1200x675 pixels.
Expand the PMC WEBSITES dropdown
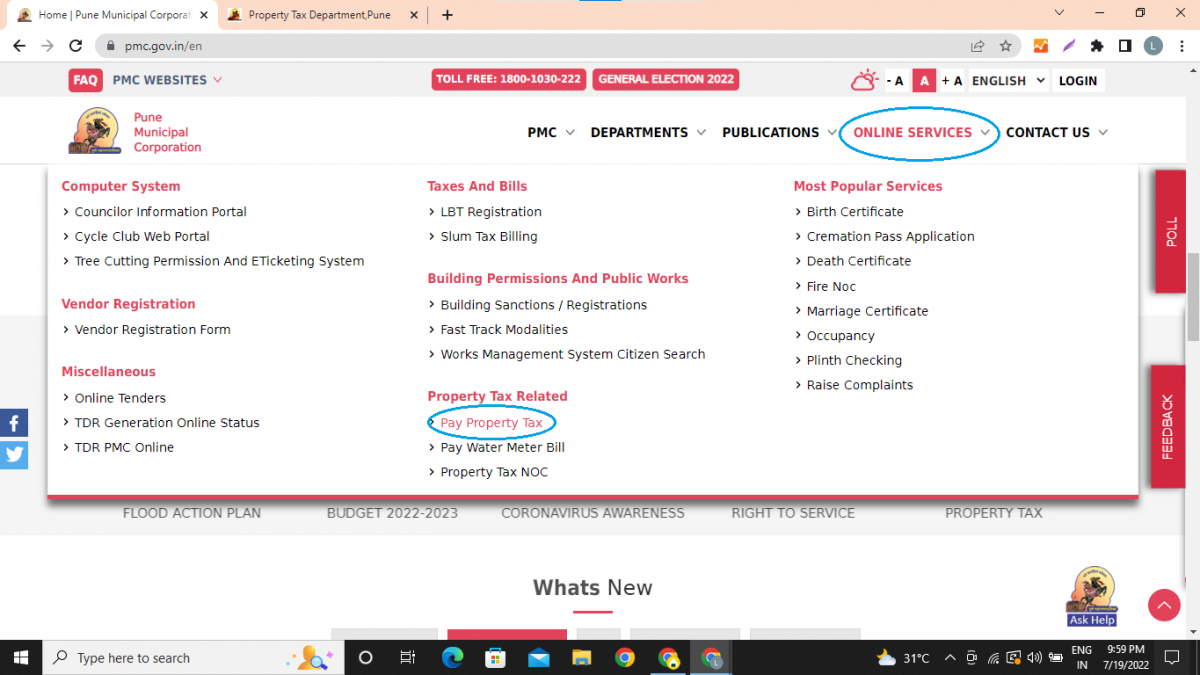(160, 80)
